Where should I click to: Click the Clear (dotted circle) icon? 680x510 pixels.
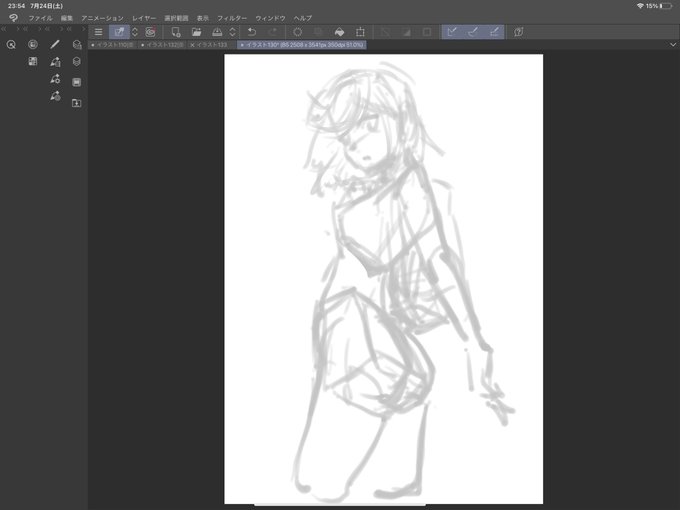pyautogui.click(x=298, y=32)
